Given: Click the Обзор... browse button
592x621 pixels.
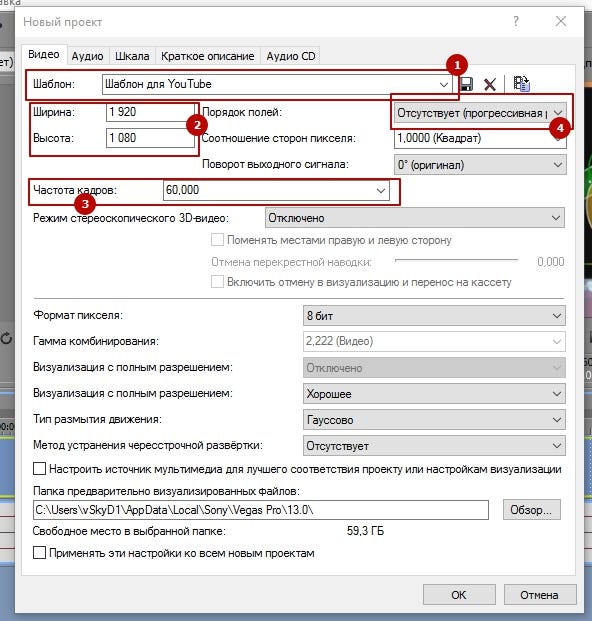Looking at the screenshot, I should click(531, 510).
